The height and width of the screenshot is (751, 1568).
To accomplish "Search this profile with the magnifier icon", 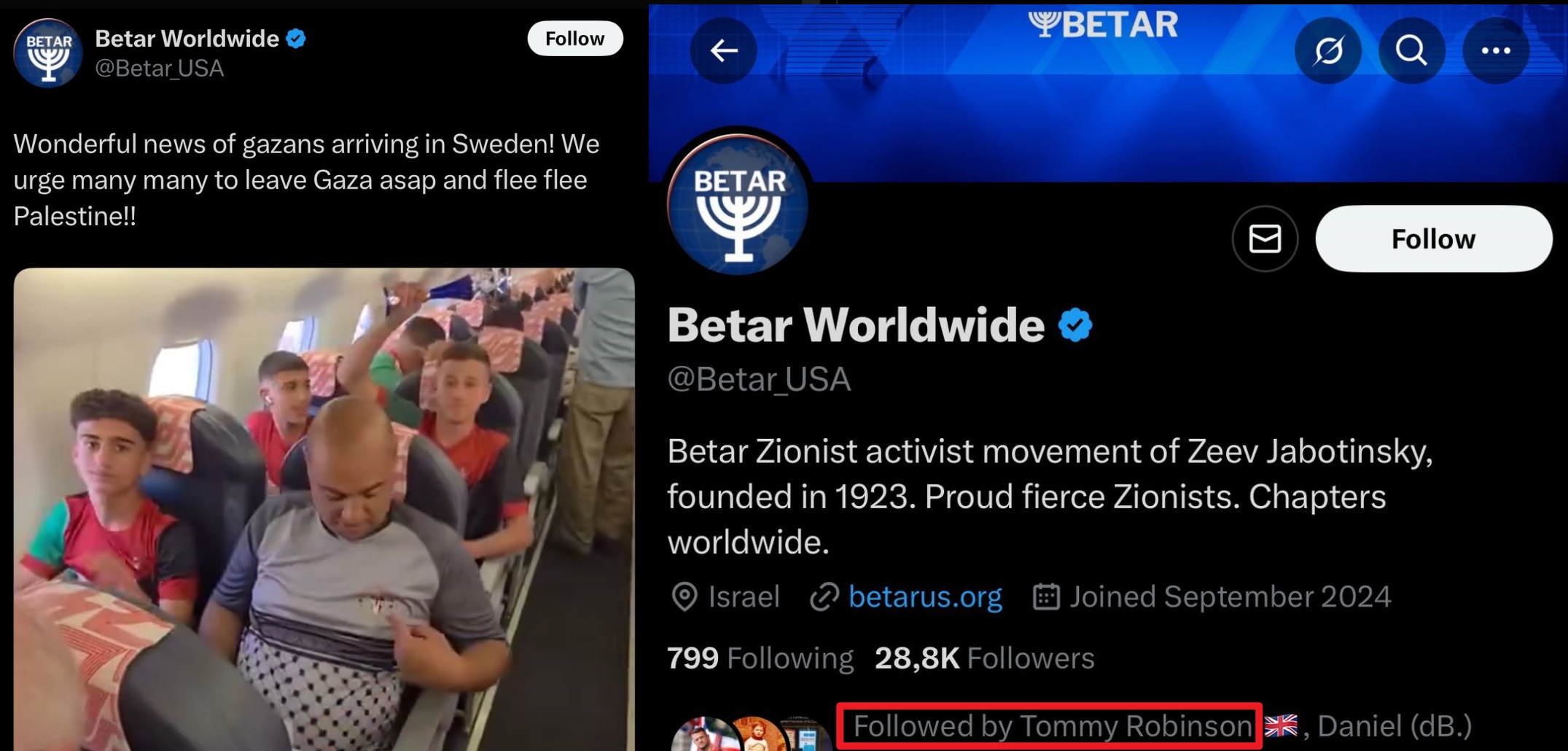I will (1412, 50).
